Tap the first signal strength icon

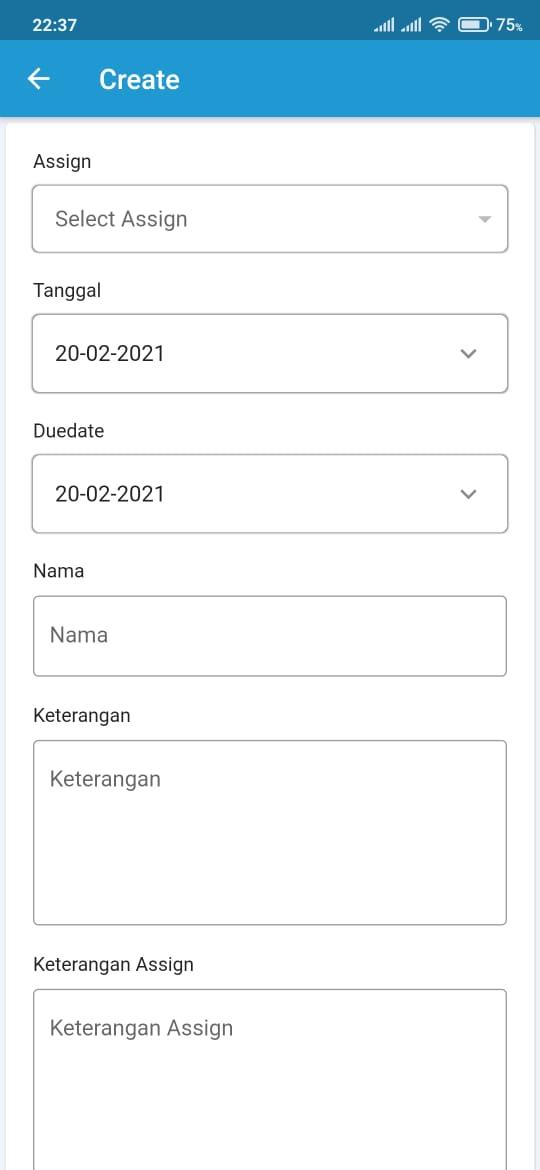383,25
